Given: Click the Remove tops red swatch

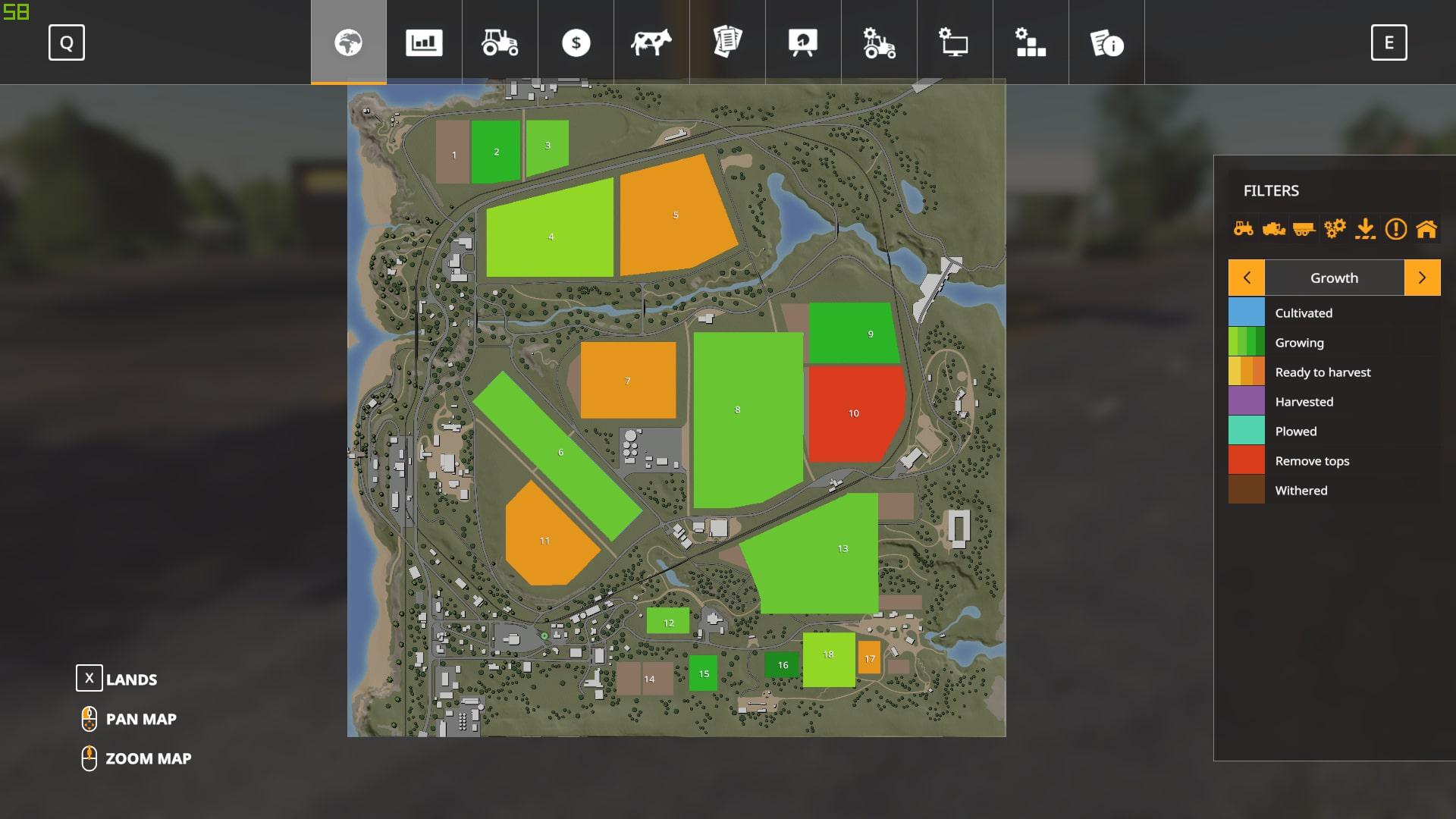Looking at the screenshot, I should pyautogui.click(x=1247, y=460).
